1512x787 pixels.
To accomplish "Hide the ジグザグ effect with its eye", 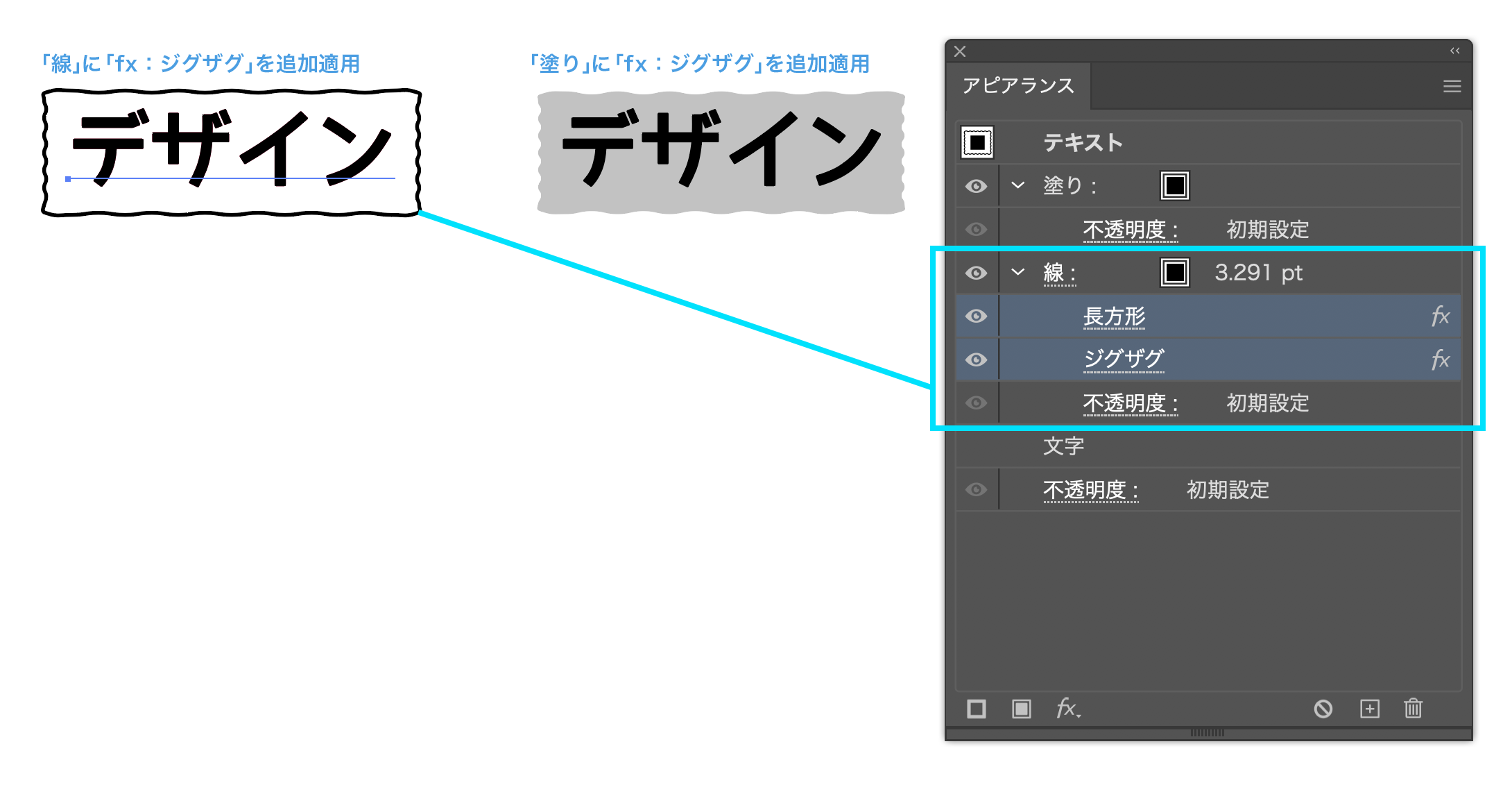I will (977, 359).
